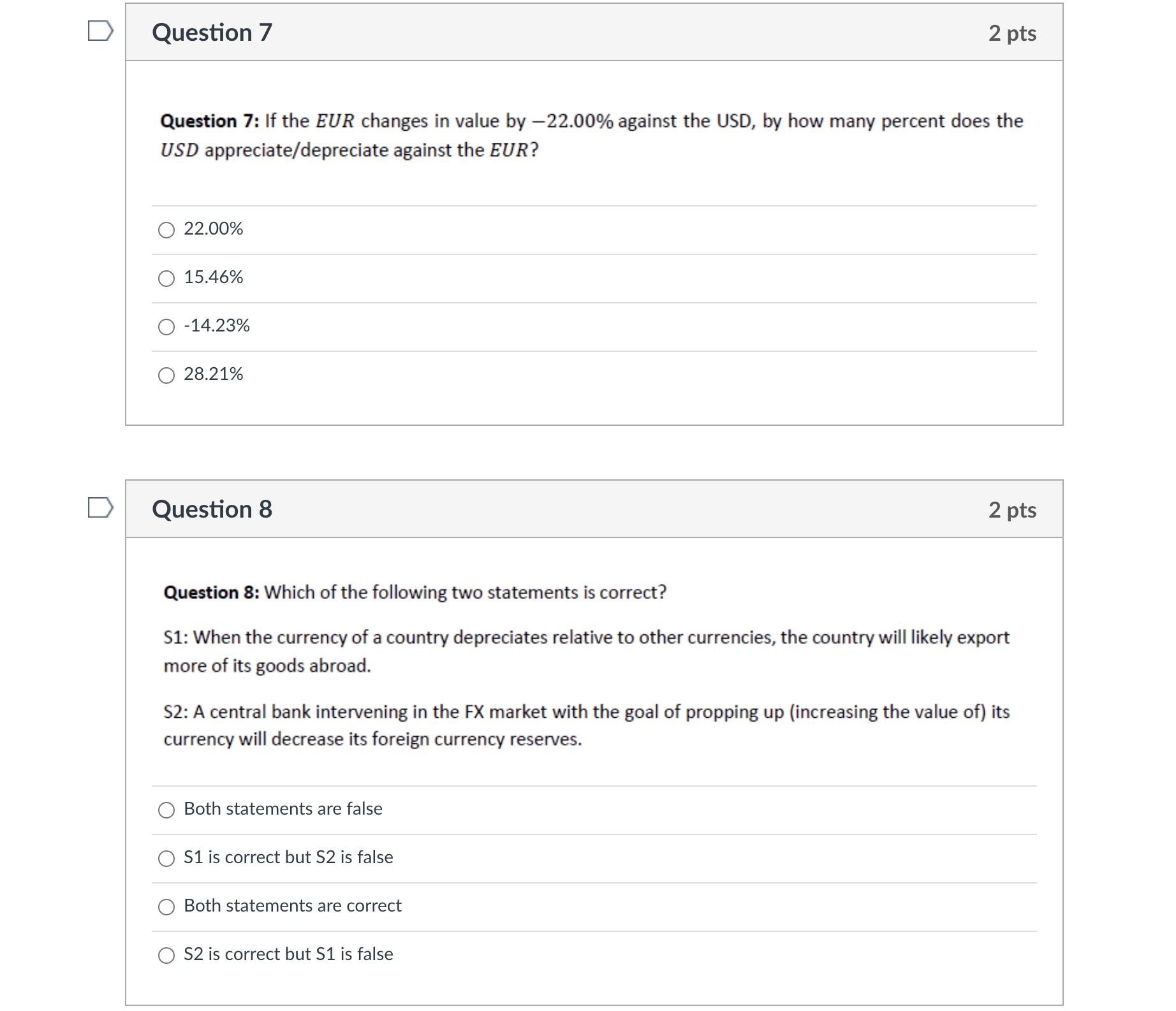The width and height of the screenshot is (1176, 1011).
Task: Select the -14.23% answer option
Action: [x=166, y=326]
